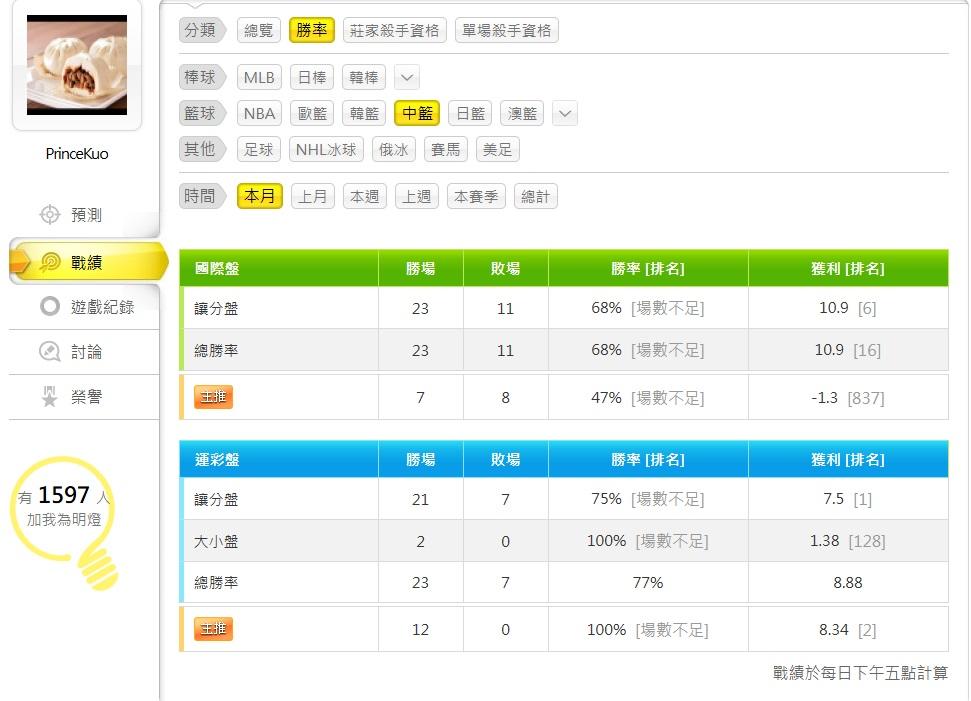Image resolution: width=971 pixels, height=701 pixels.
Task: Set time range to 本賽季
Action: pyautogui.click(x=476, y=196)
